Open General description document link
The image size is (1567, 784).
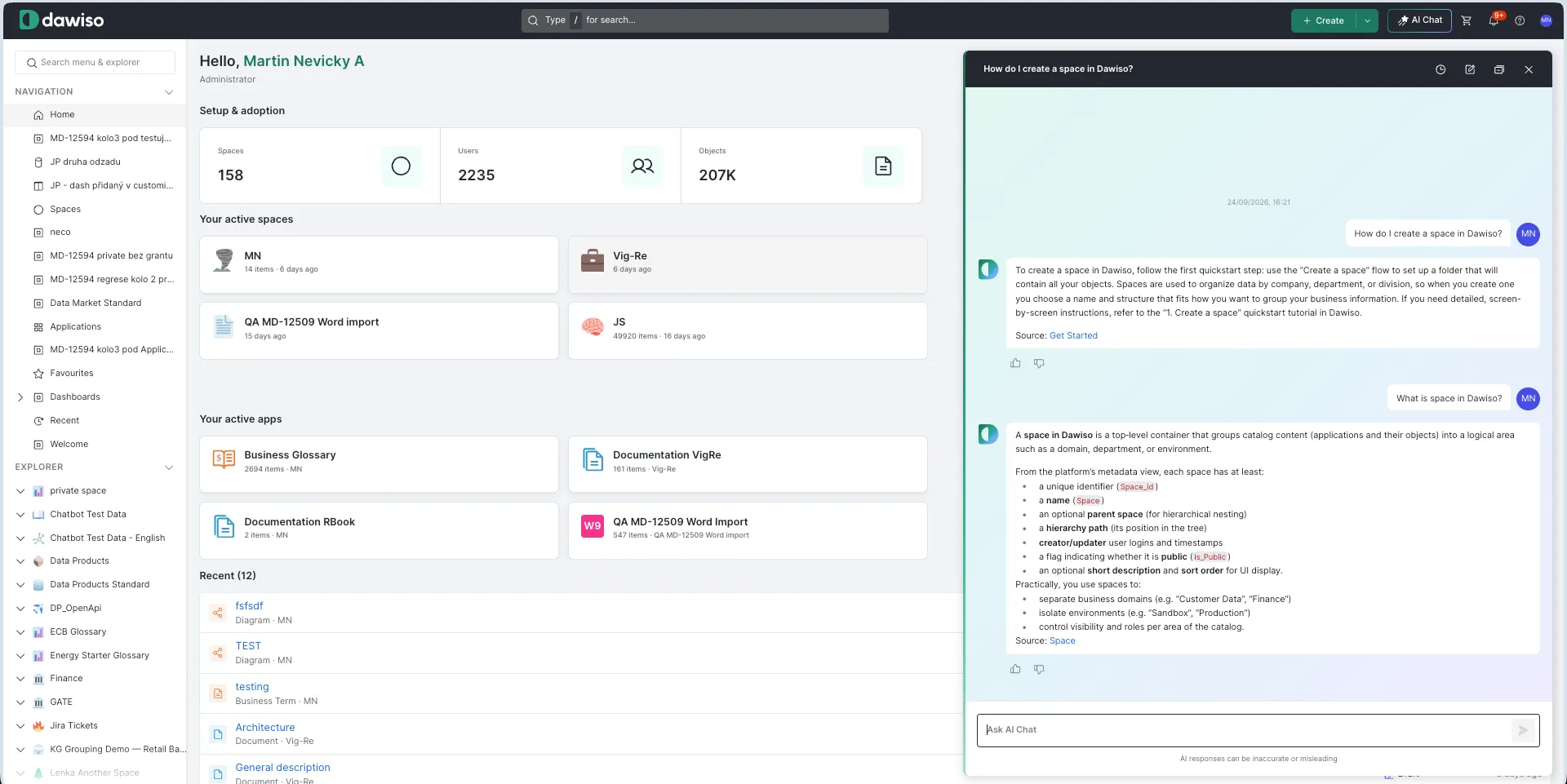tap(282, 768)
